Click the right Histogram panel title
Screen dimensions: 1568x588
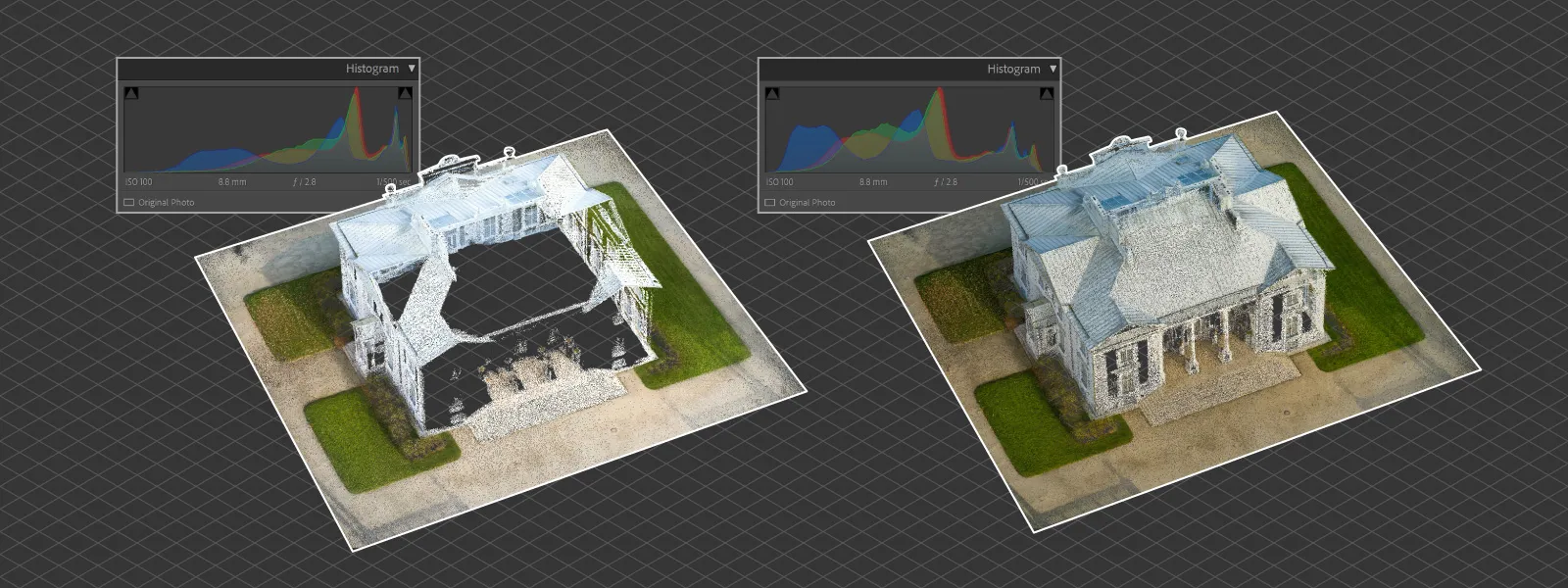1013,69
